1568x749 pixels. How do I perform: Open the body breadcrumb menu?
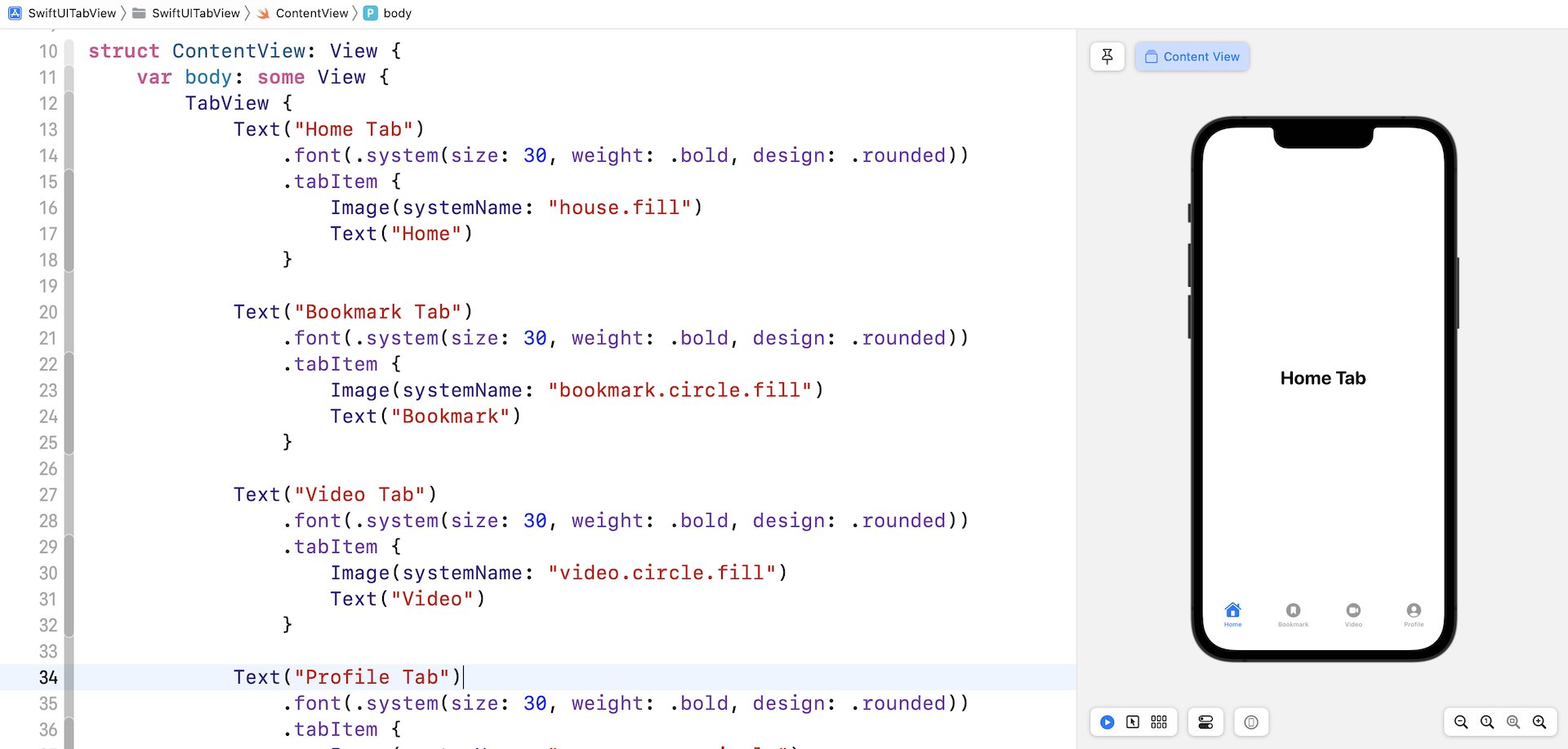(x=396, y=13)
